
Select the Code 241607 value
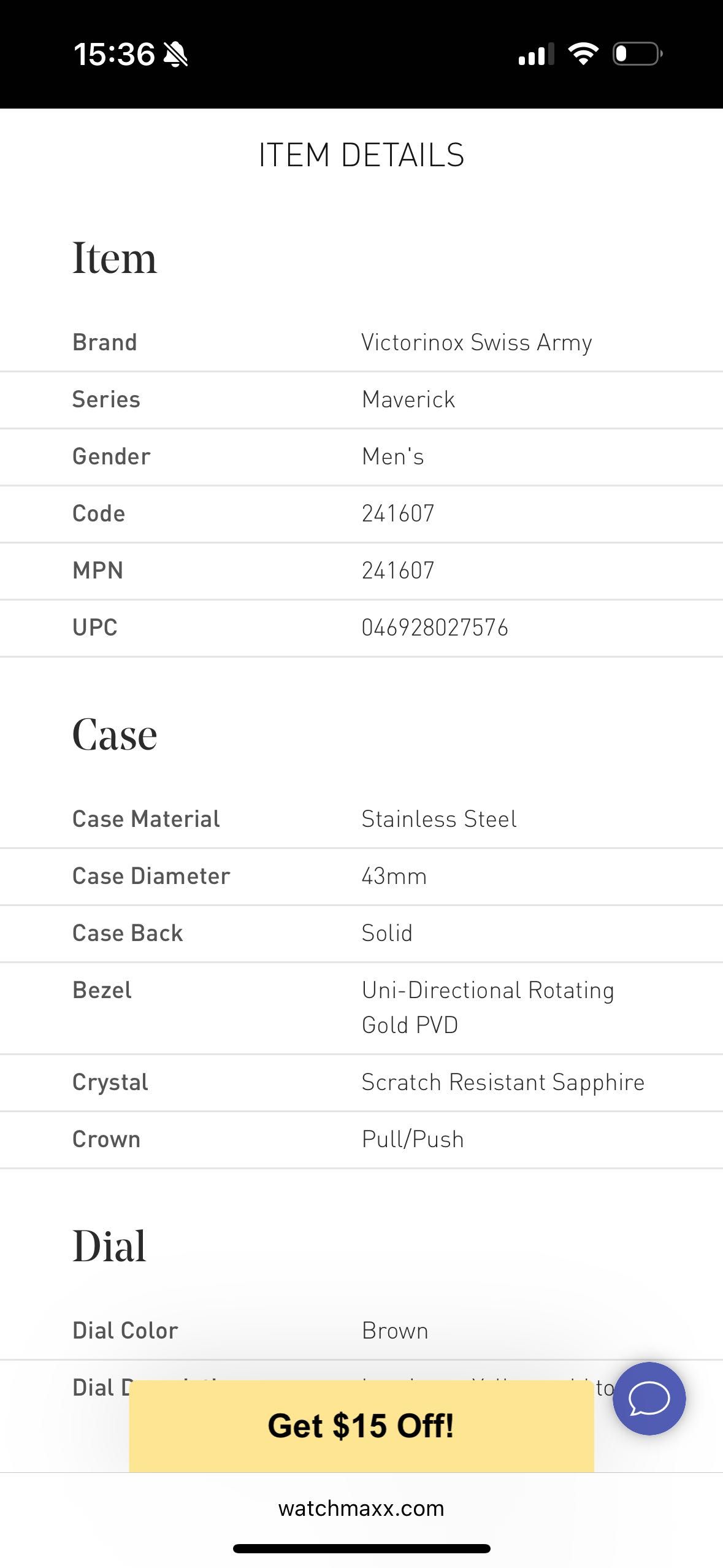click(398, 513)
